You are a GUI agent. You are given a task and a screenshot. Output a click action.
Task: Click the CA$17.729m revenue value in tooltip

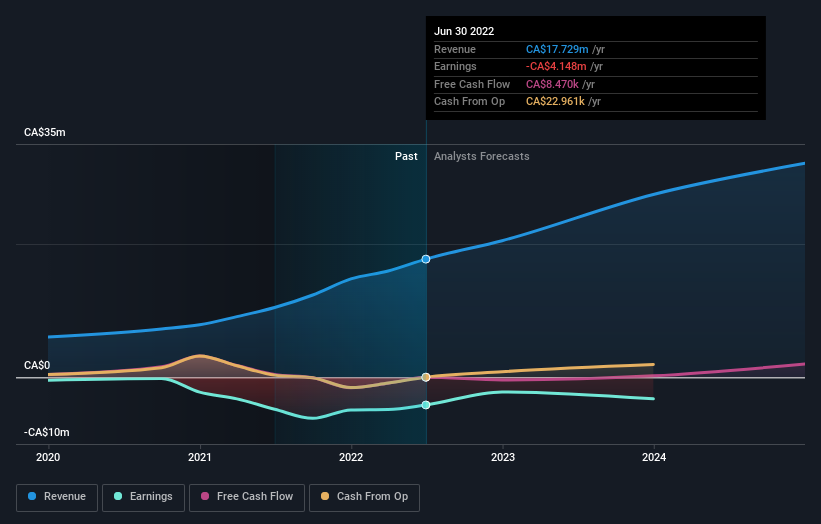tap(557, 49)
